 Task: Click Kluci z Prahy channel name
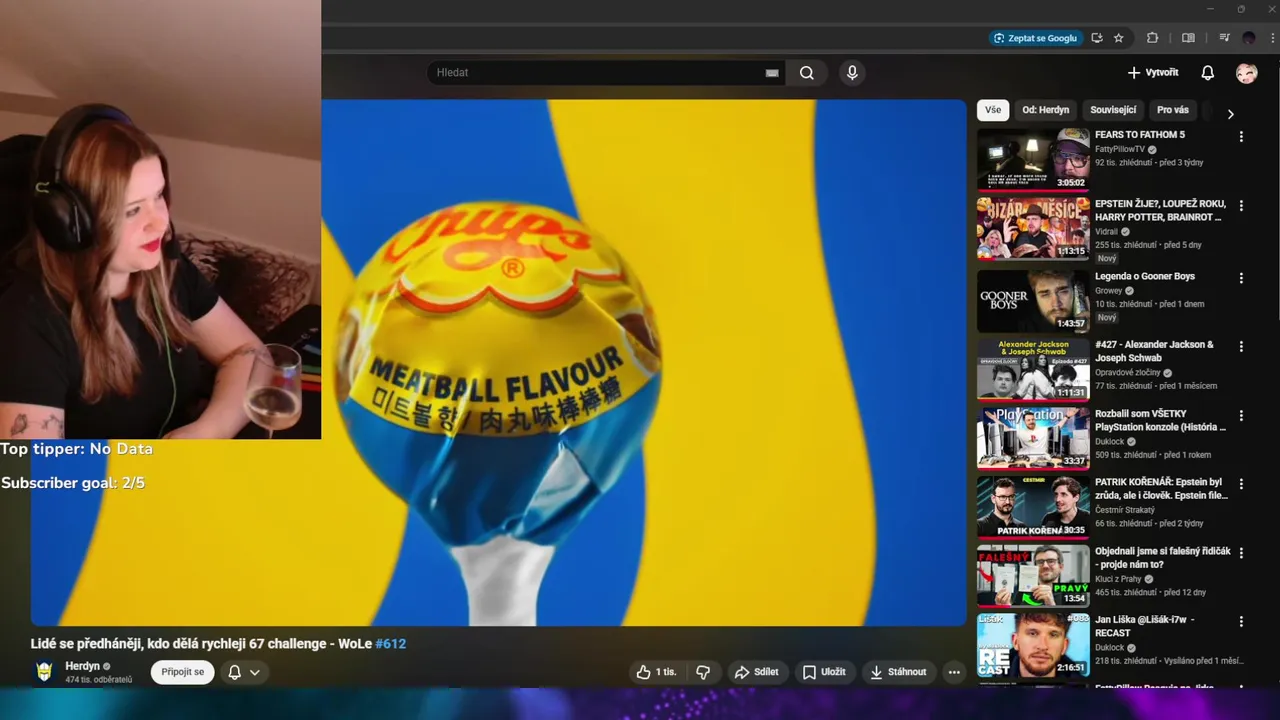point(1118,579)
